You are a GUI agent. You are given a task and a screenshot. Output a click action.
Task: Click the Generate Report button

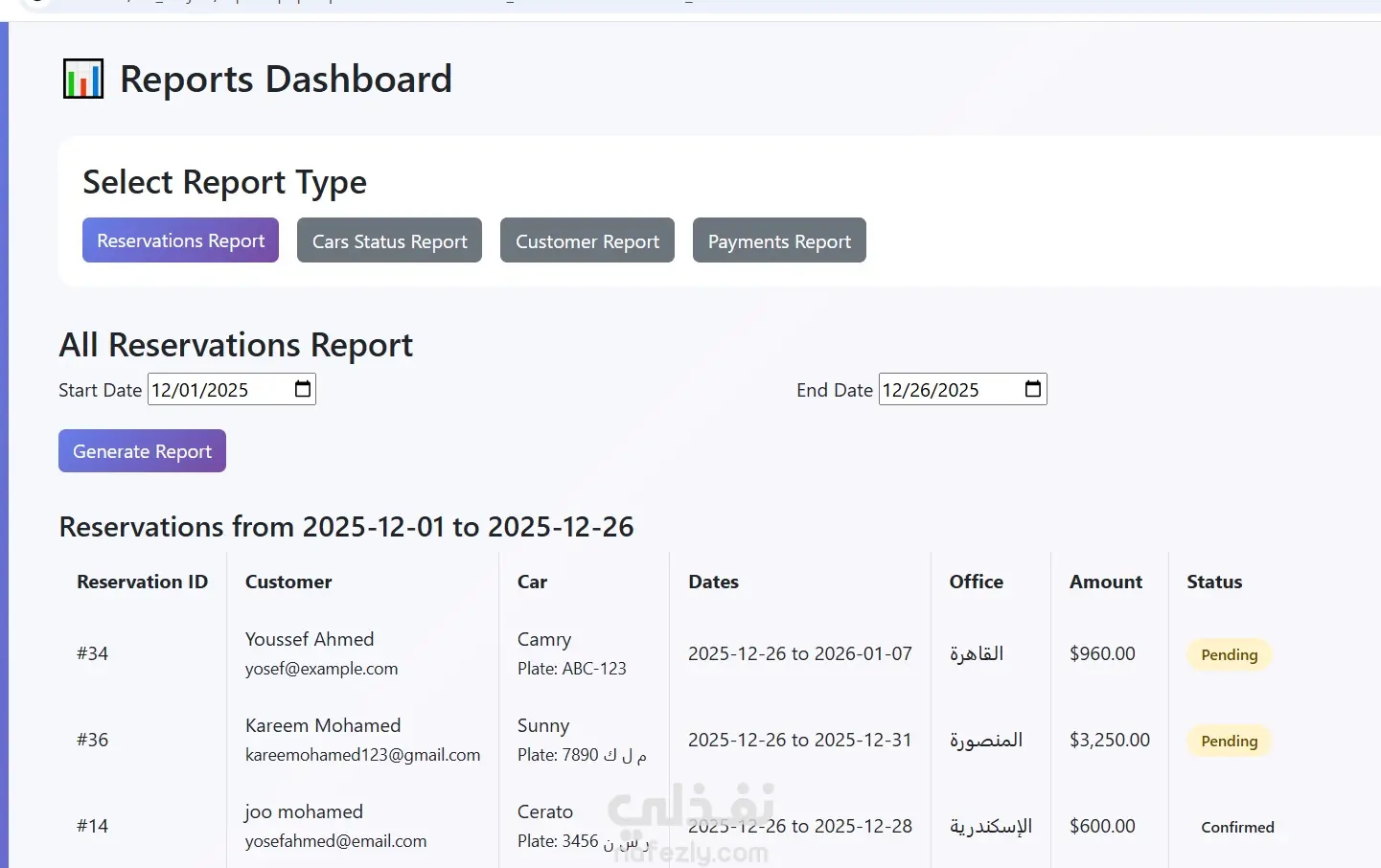tap(142, 451)
